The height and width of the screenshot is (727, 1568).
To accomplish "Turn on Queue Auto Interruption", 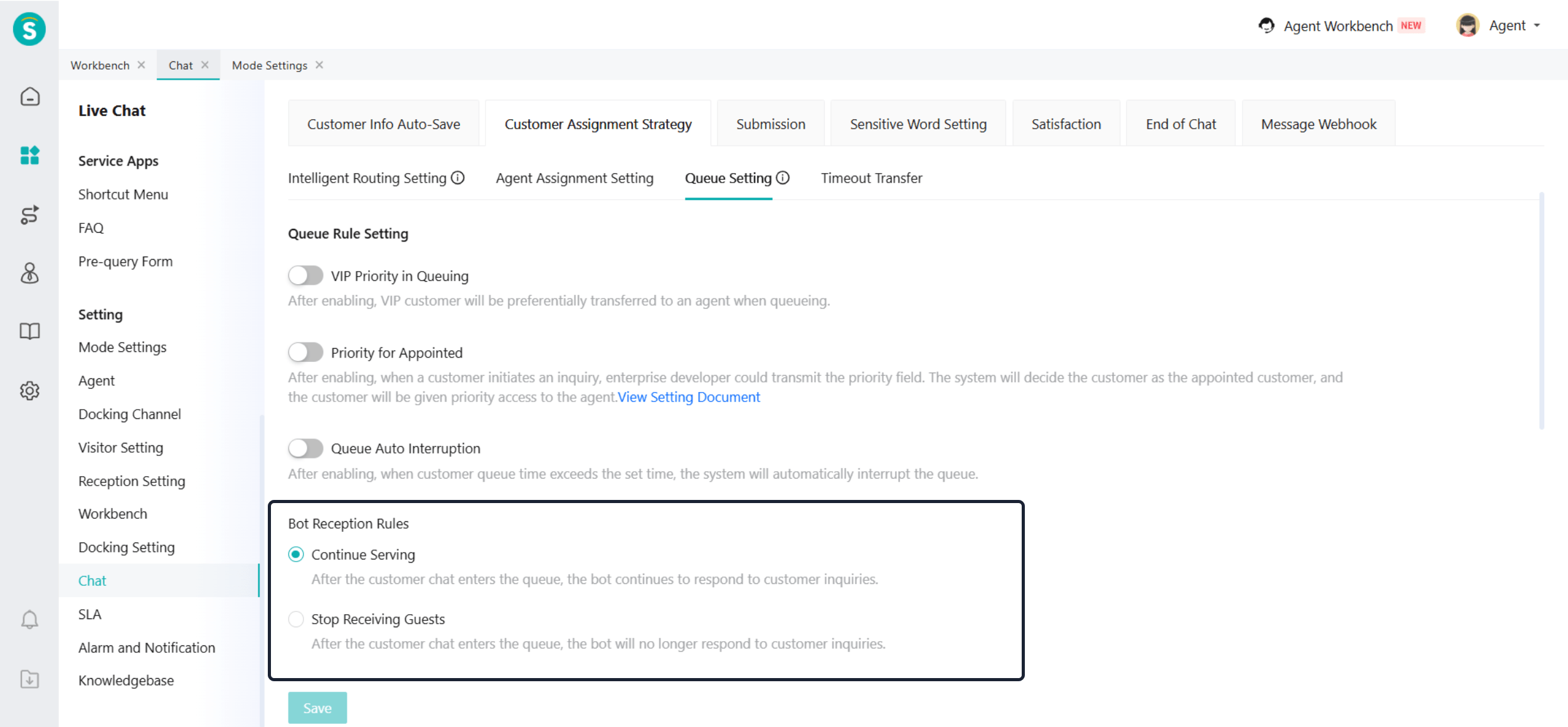I will (305, 448).
